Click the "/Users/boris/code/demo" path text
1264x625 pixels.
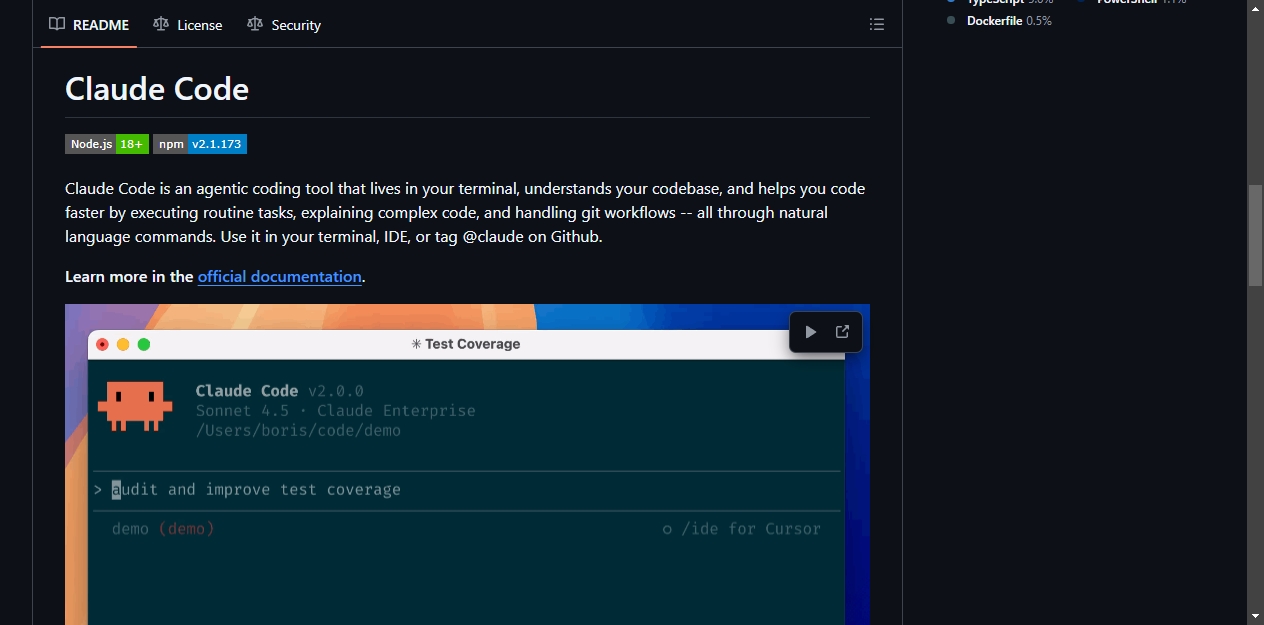click(x=298, y=431)
